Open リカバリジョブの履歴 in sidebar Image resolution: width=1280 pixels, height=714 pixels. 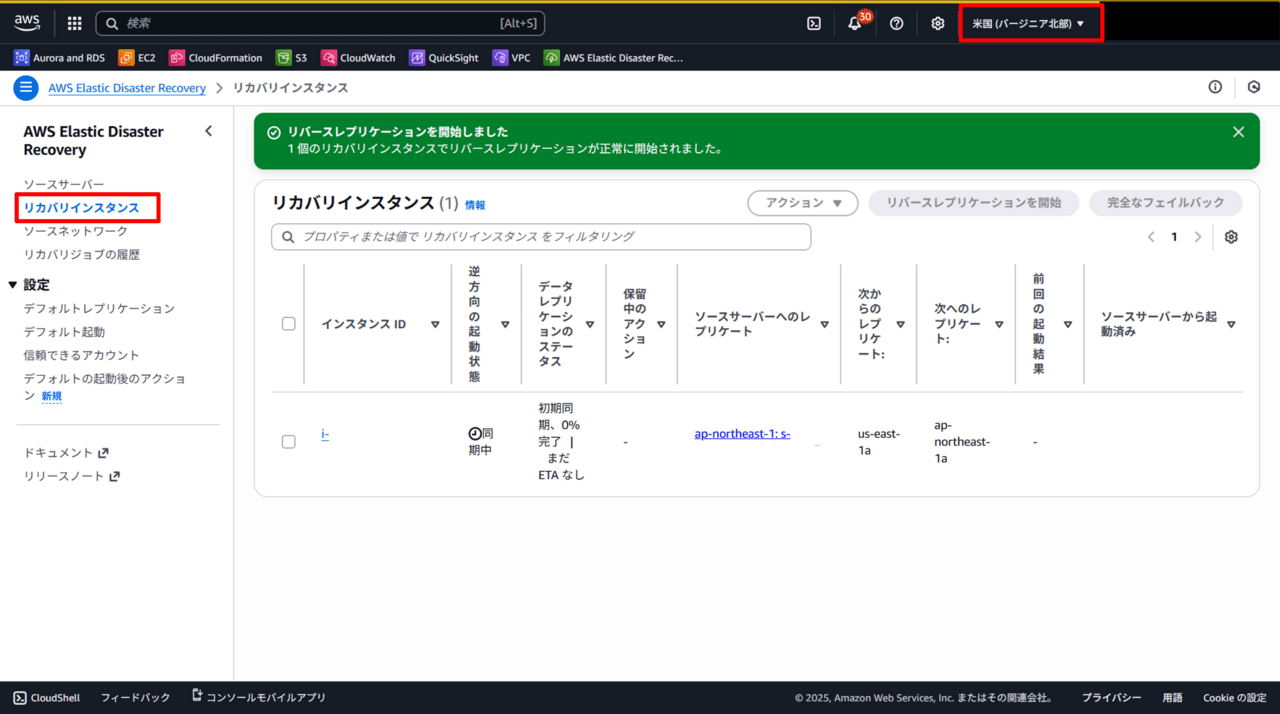(x=82, y=255)
